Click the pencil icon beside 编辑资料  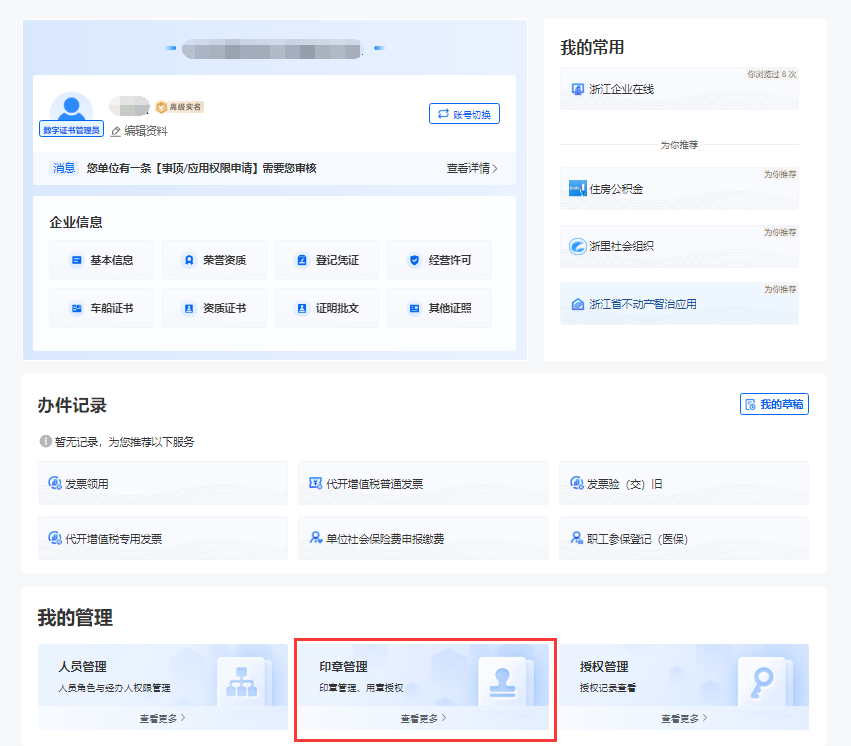click(x=116, y=131)
